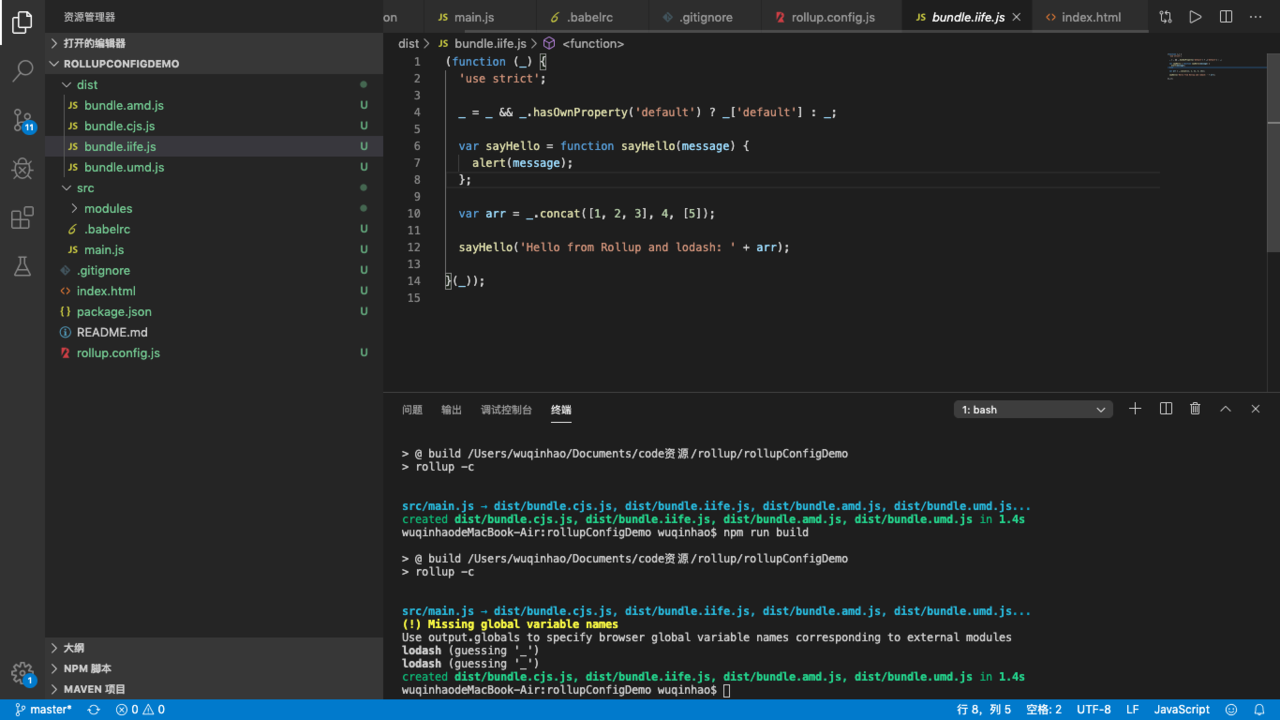Image resolution: width=1280 pixels, height=720 pixels.
Task: Open rollup.config.js in the file tree
Action: click(214, 353)
